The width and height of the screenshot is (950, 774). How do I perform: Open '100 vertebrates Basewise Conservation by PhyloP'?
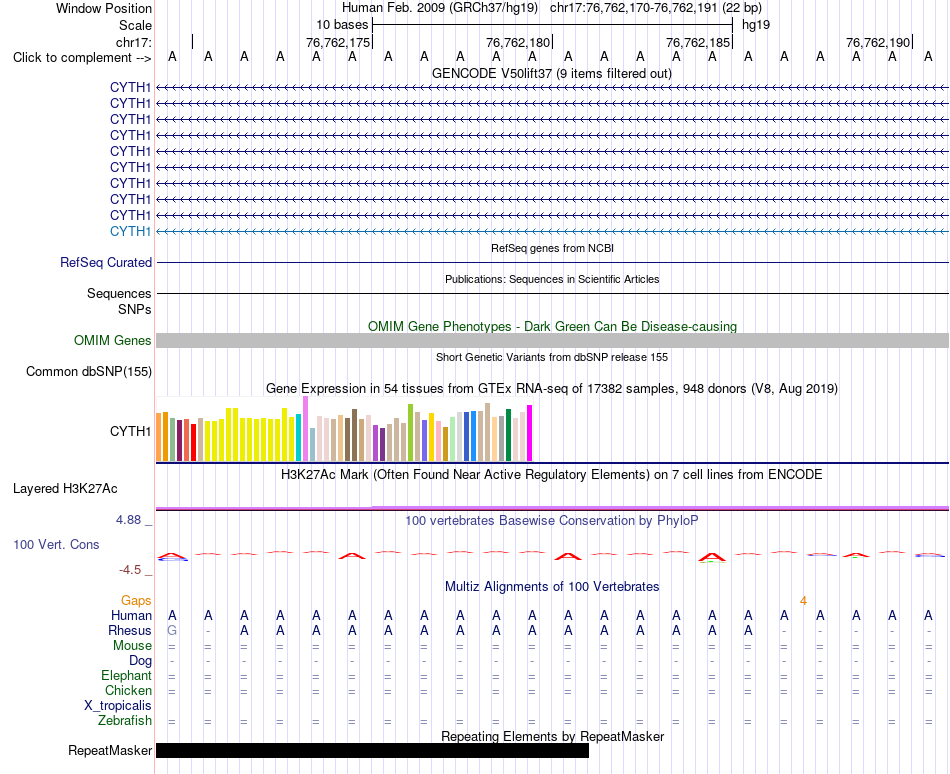tap(552, 521)
